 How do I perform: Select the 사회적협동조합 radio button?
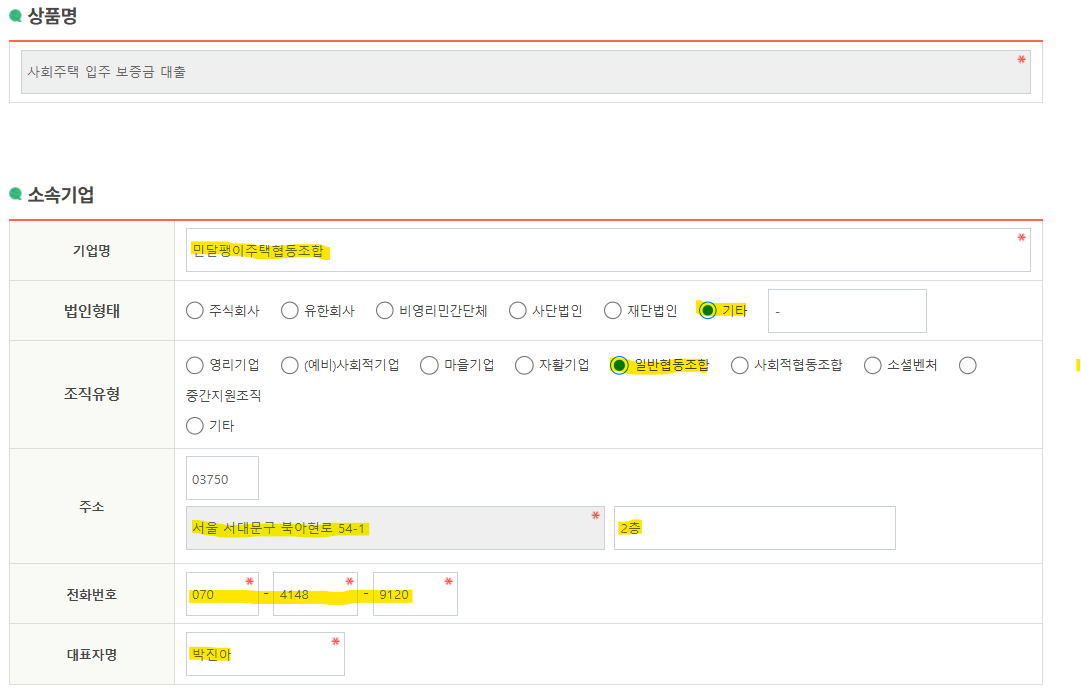click(740, 365)
